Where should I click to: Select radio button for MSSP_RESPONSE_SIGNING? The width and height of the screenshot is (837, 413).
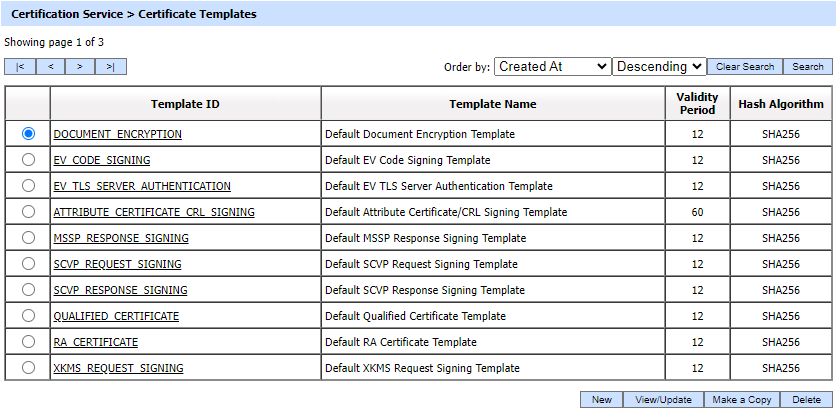[28, 237]
